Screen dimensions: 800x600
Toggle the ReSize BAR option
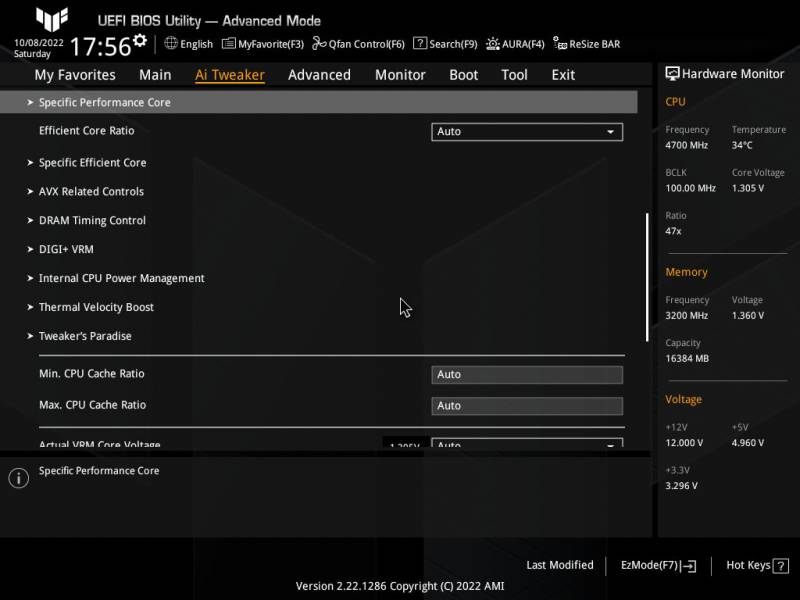587,44
